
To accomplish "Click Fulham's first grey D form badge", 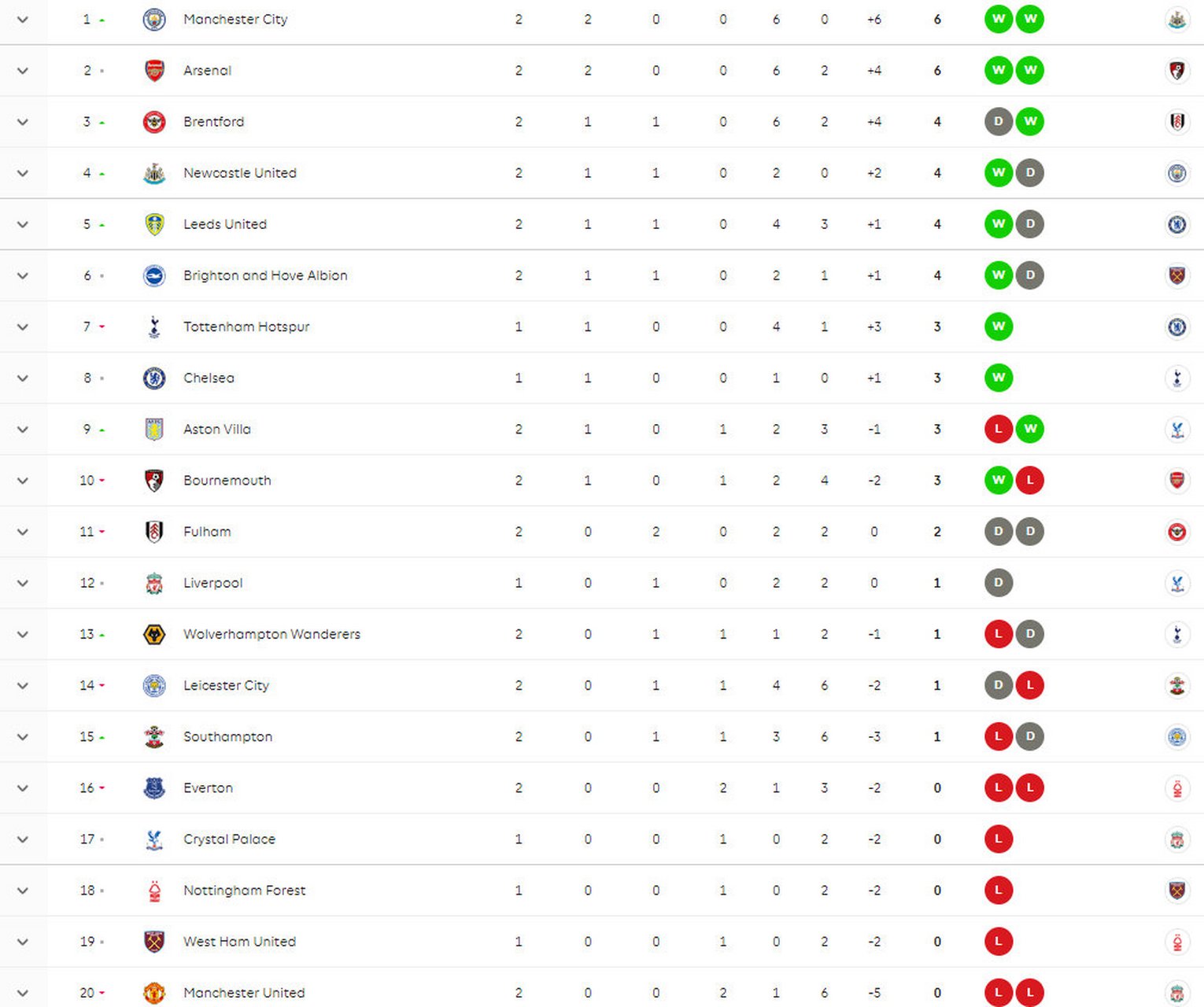I will [x=999, y=532].
